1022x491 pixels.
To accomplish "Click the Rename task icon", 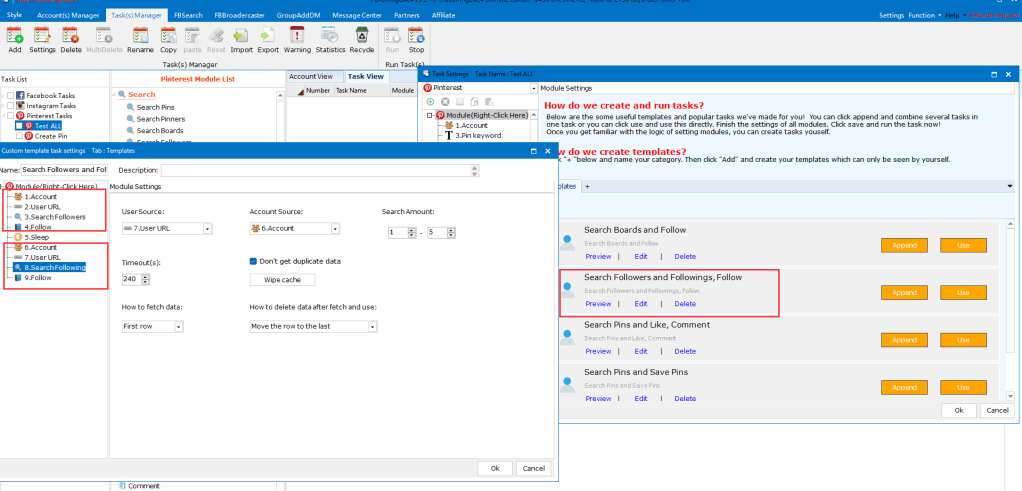I will [140, 39].
